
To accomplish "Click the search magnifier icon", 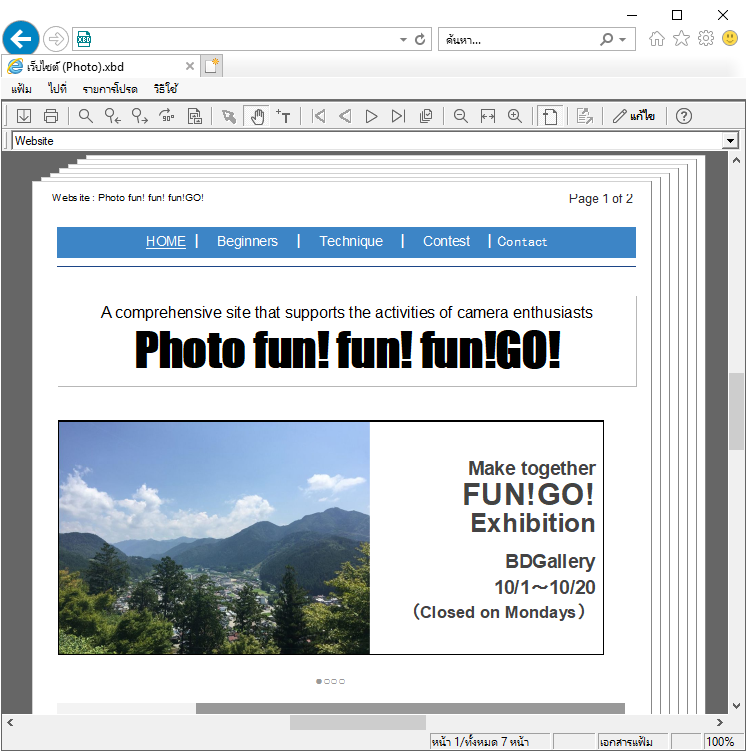I will tap(607, 39).
